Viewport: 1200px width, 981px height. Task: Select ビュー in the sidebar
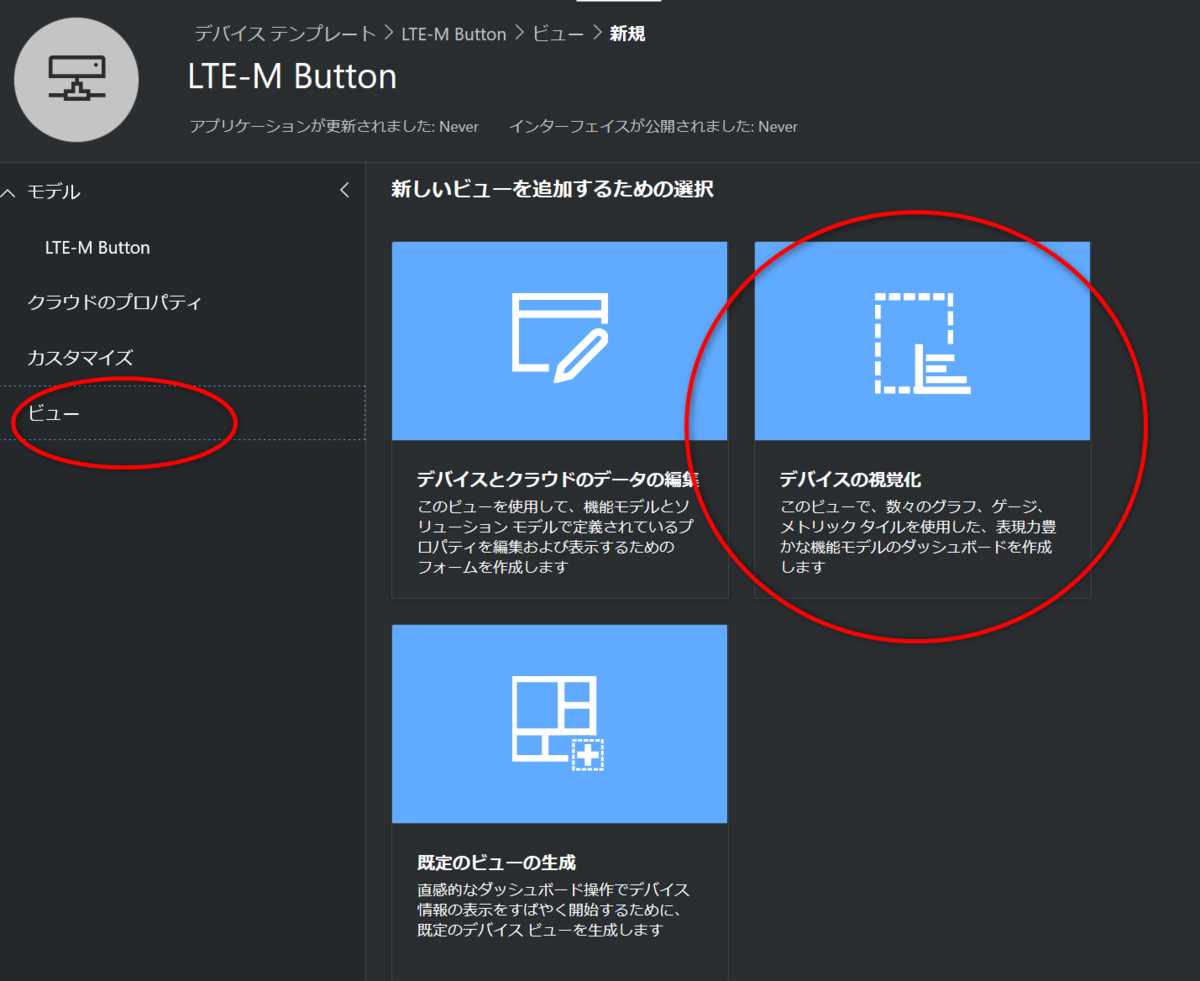tap(182, 413)
